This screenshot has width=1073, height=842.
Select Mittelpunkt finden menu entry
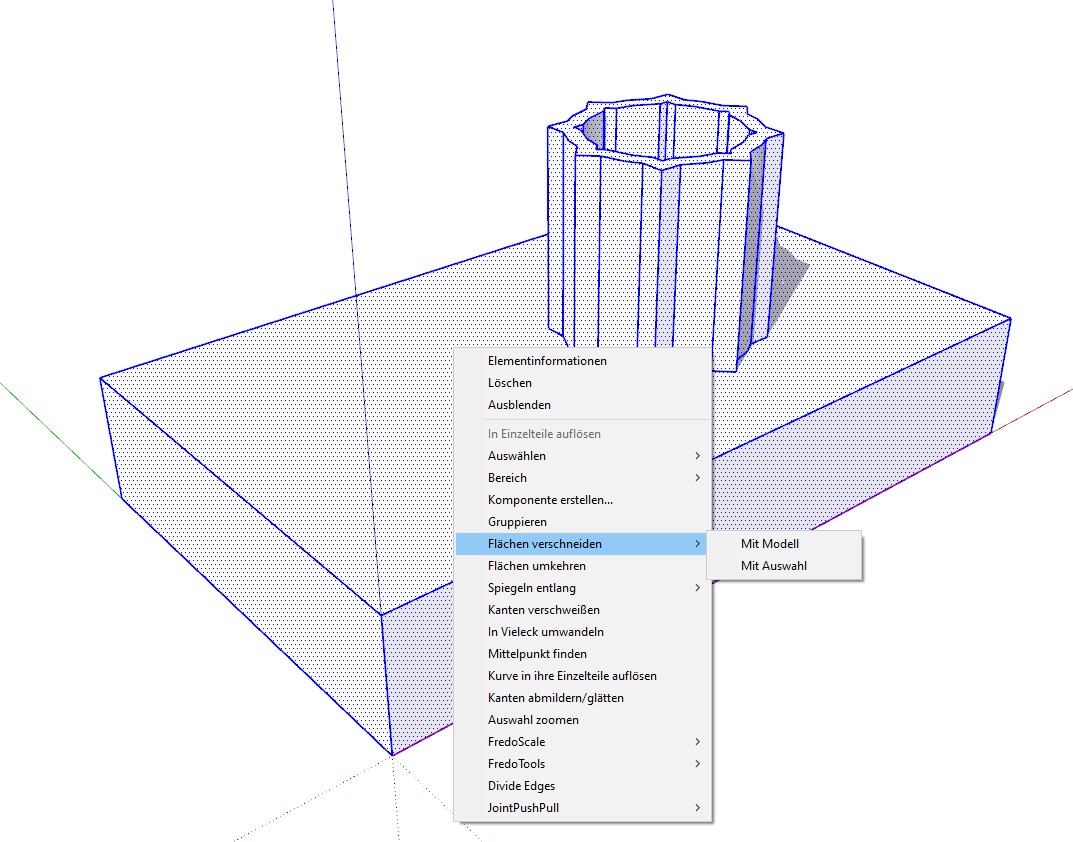[537, 654]
